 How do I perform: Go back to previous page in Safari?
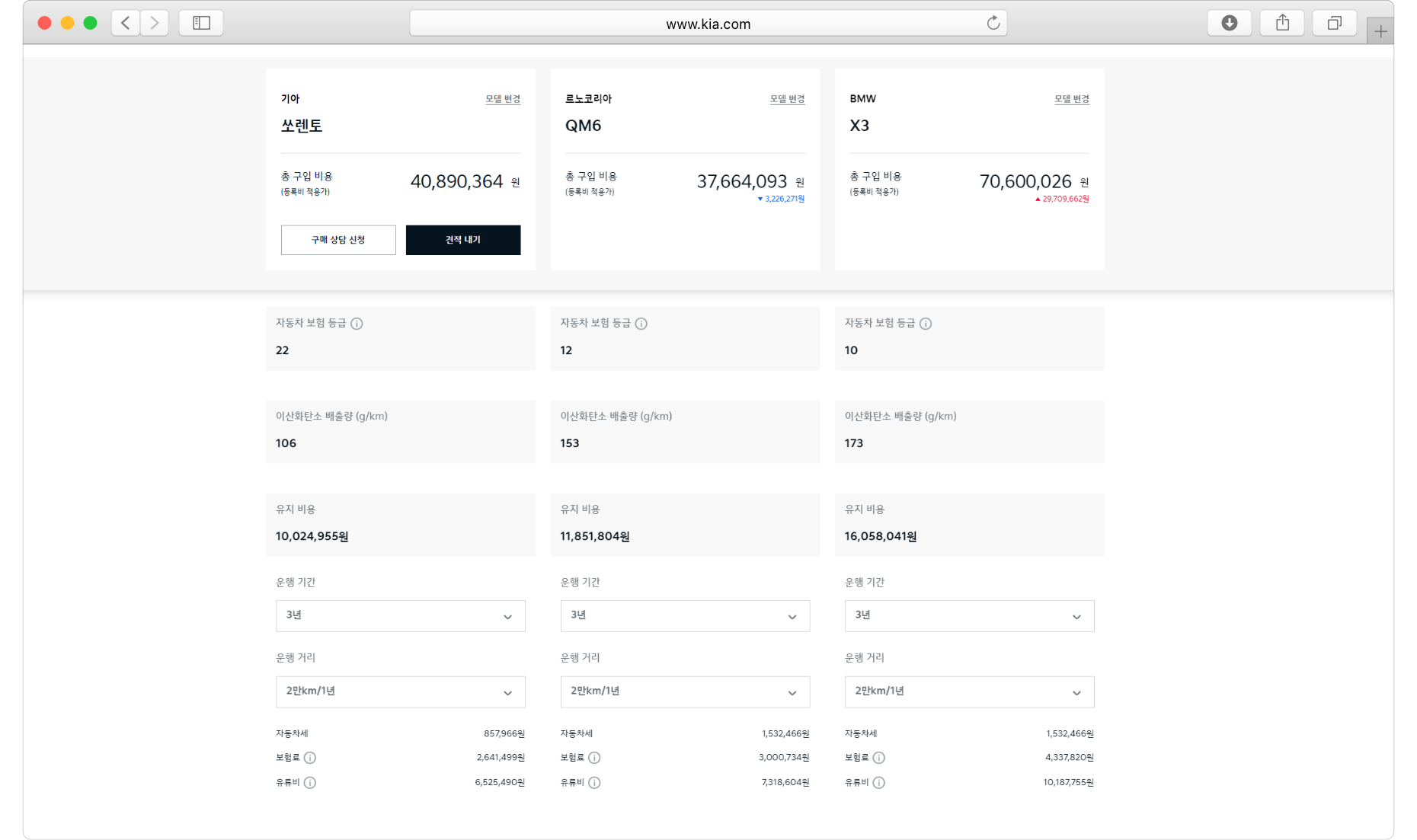pyautogui.click(x=126, y=23)
